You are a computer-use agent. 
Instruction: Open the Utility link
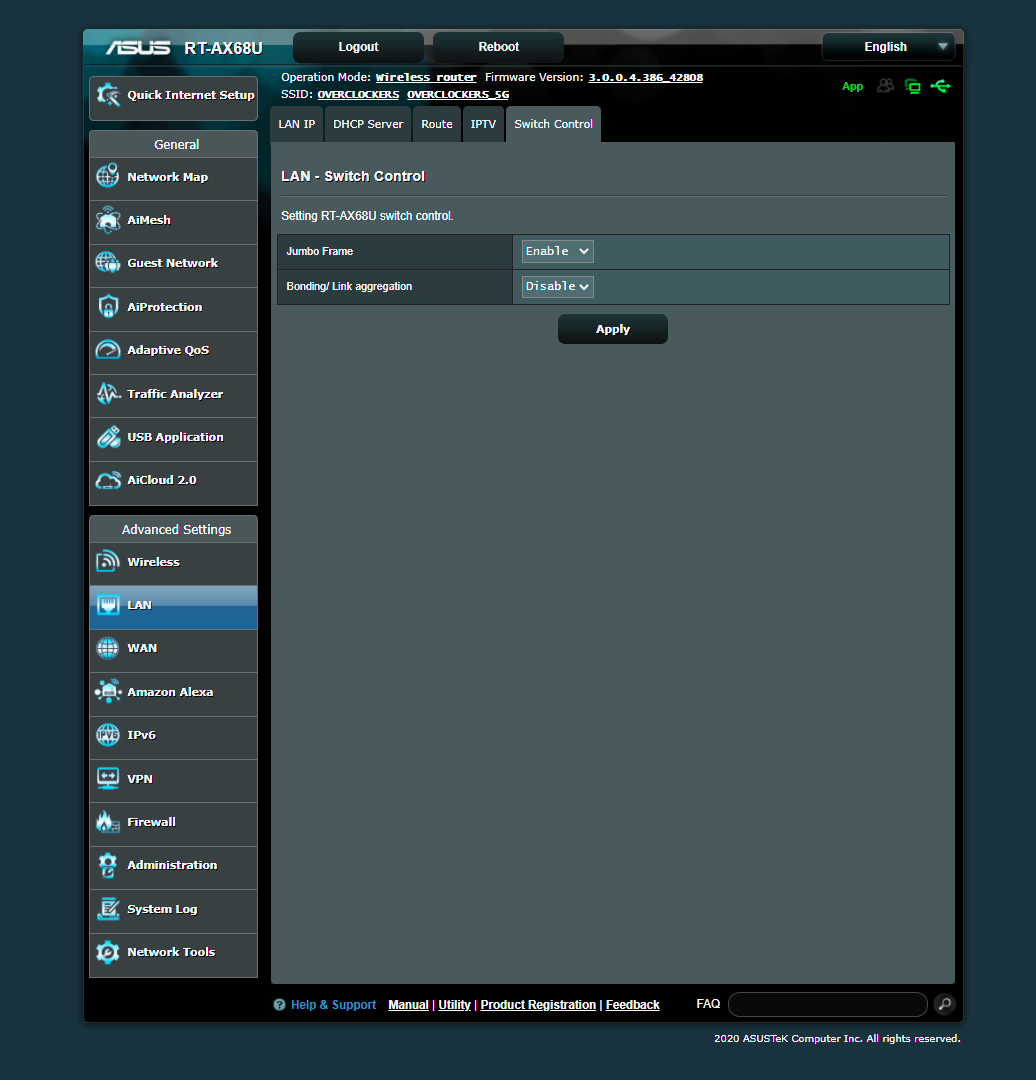coord(455,1005)
